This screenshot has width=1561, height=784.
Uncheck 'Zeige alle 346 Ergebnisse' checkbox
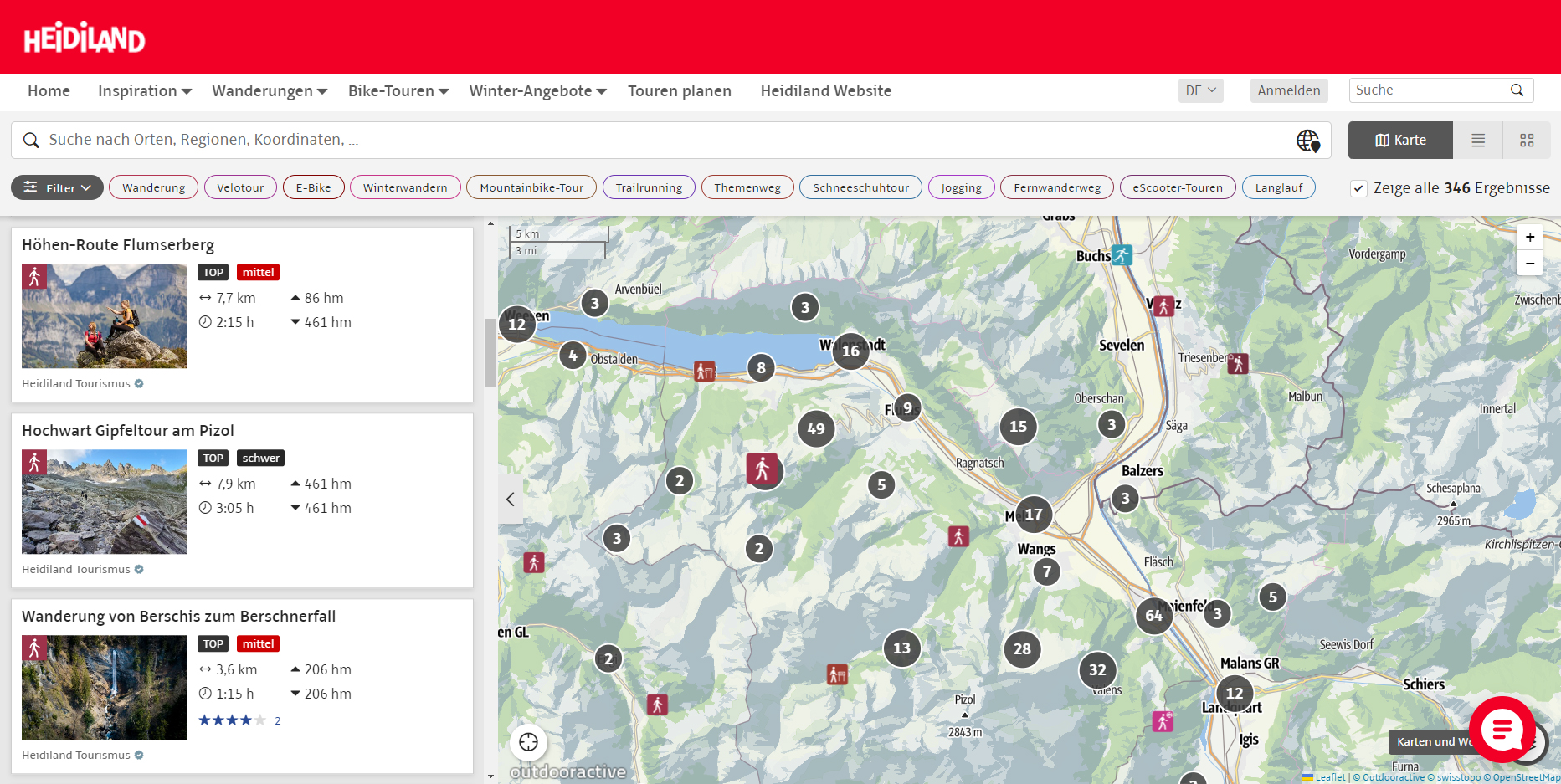pyautogui.click(x=1358, y=188)
